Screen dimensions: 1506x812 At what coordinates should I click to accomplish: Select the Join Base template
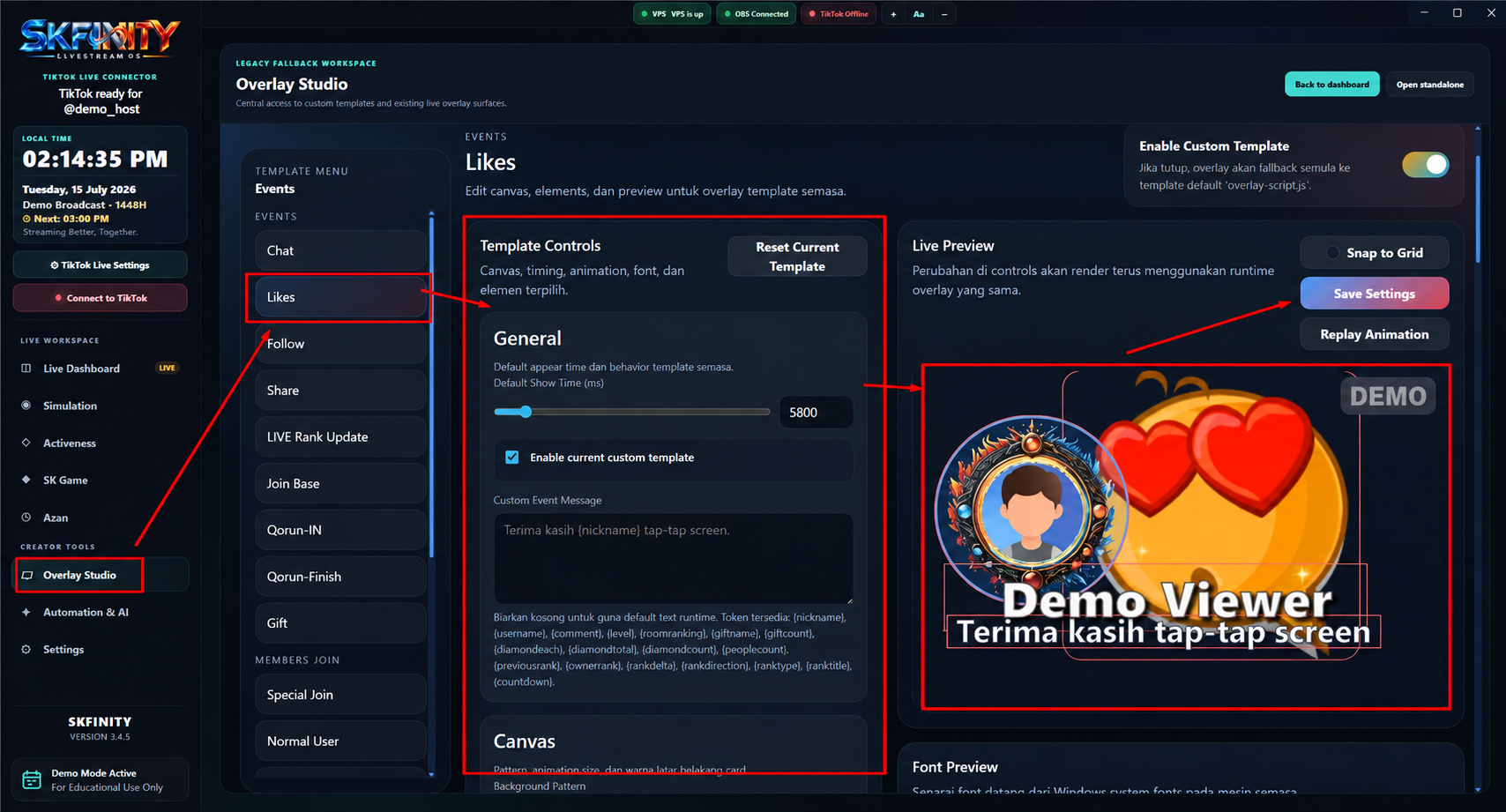(x=340, y=483)
